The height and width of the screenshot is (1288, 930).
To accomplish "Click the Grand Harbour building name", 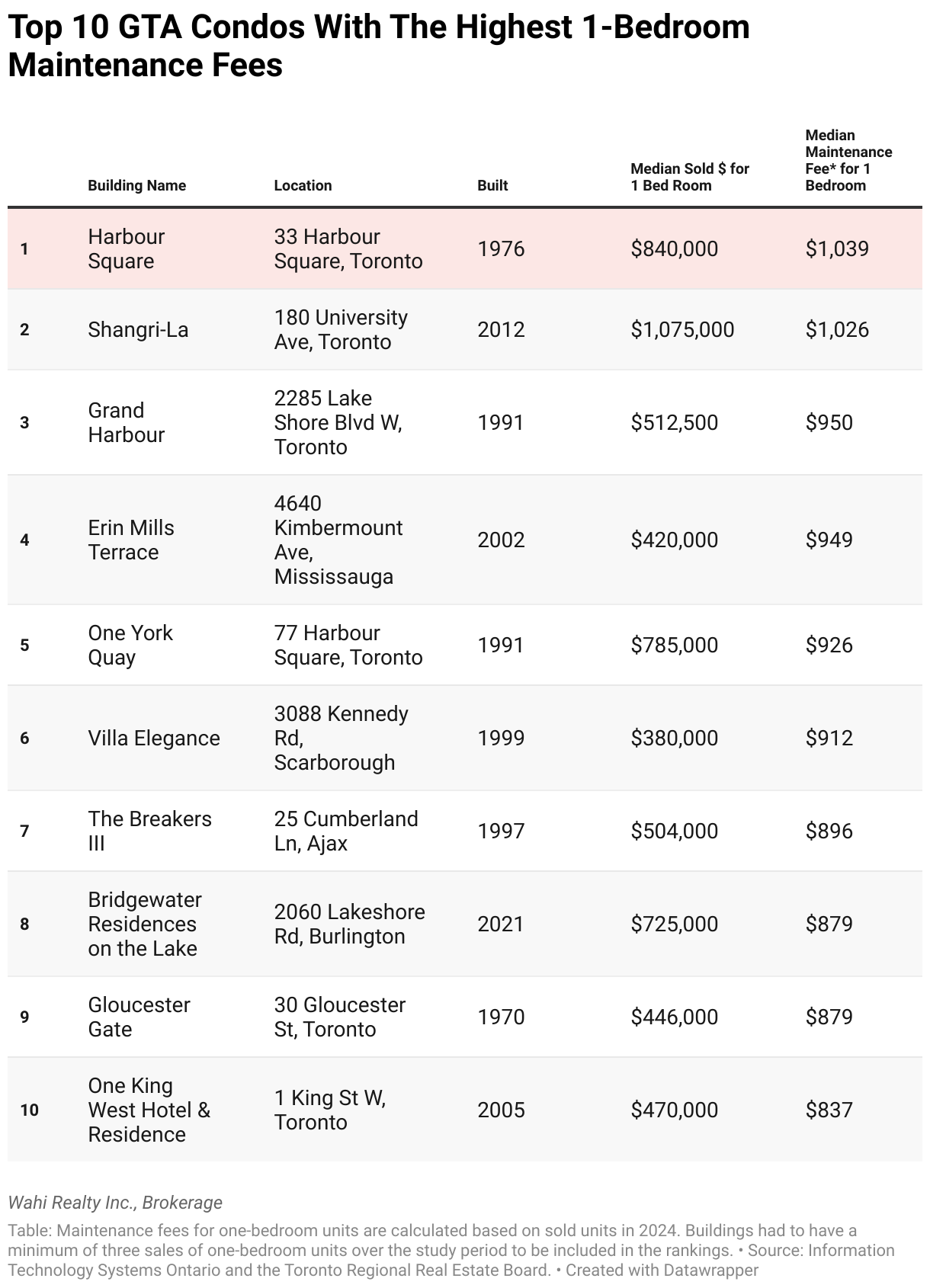I will pos(127,422).
